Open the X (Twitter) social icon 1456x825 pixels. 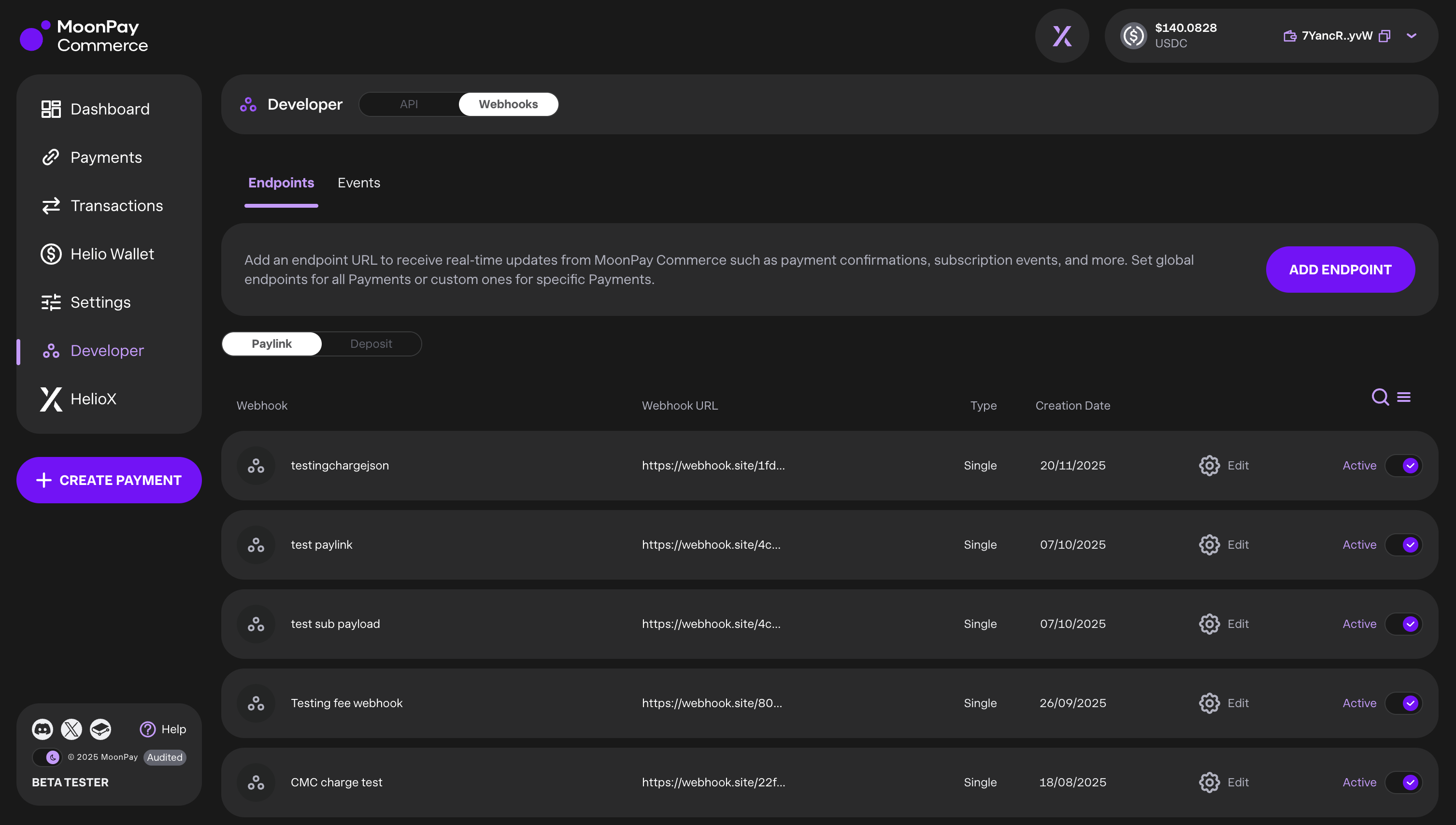[x=71, y=729]
